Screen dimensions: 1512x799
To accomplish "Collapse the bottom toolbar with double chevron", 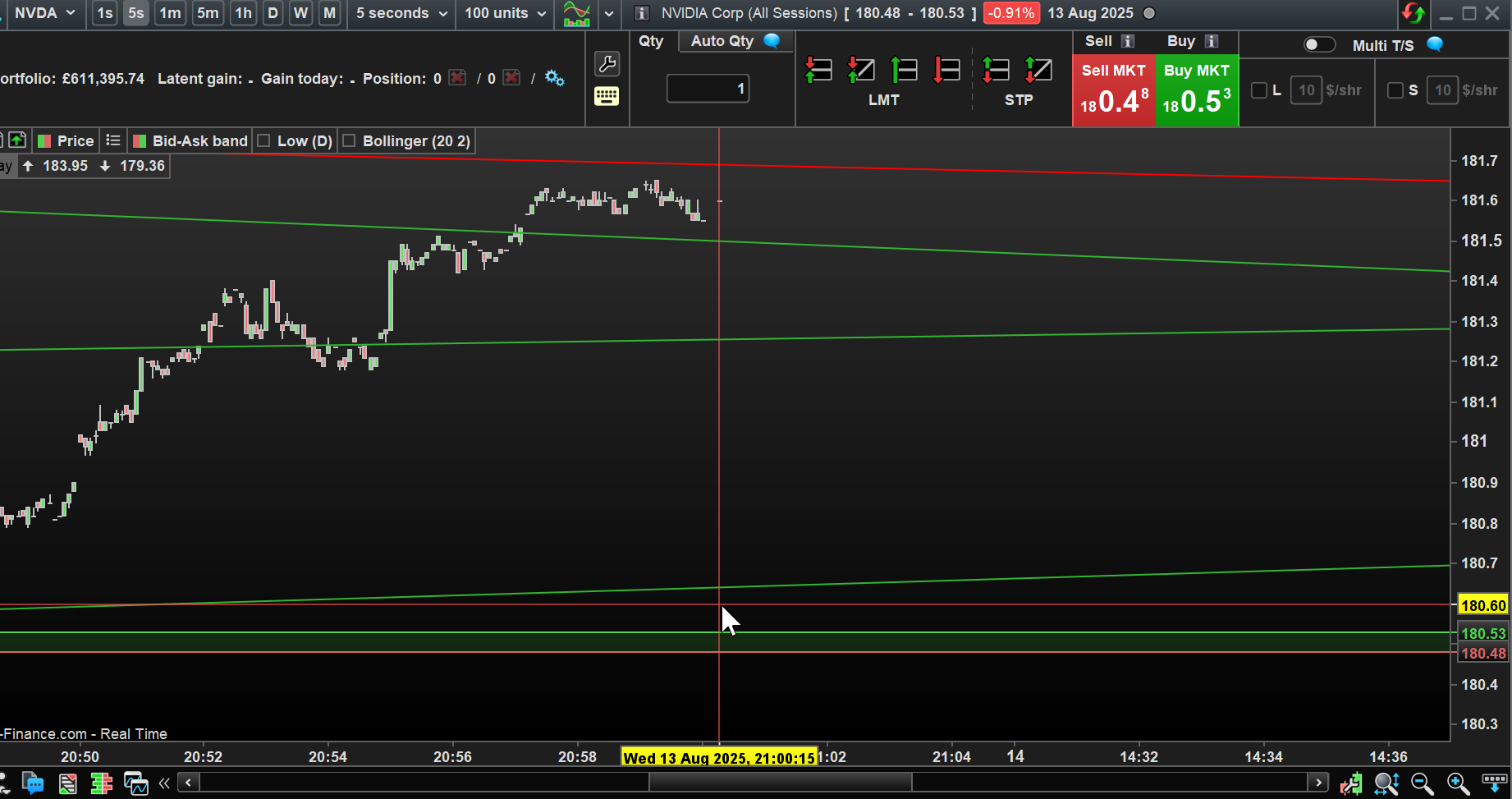I will click(x=164, y=783).
